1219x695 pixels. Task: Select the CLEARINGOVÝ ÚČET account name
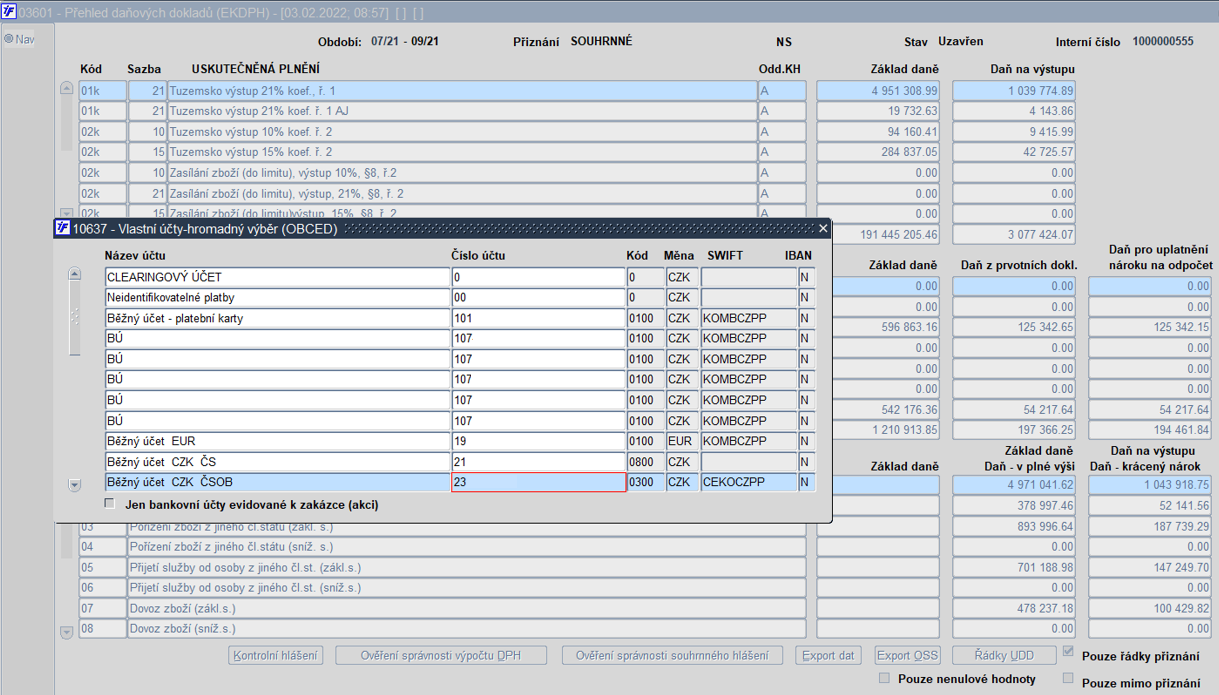pos(277,277)
